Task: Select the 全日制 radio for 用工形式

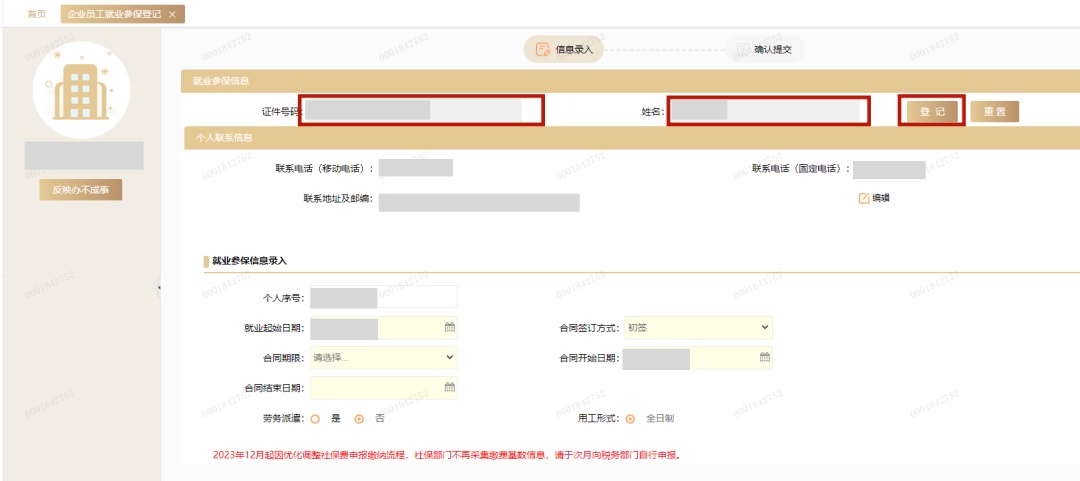Action: pos(630,418)
